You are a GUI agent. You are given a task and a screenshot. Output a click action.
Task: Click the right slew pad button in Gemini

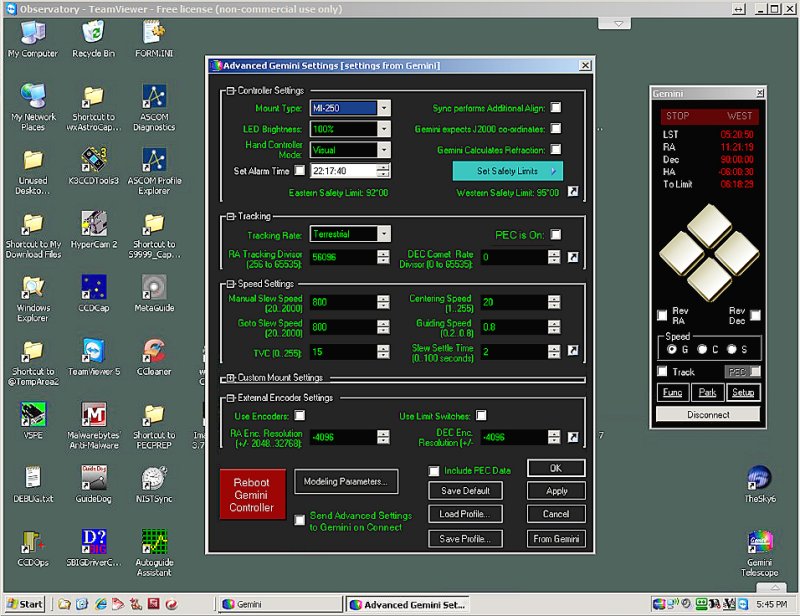(x=737, y=253)
